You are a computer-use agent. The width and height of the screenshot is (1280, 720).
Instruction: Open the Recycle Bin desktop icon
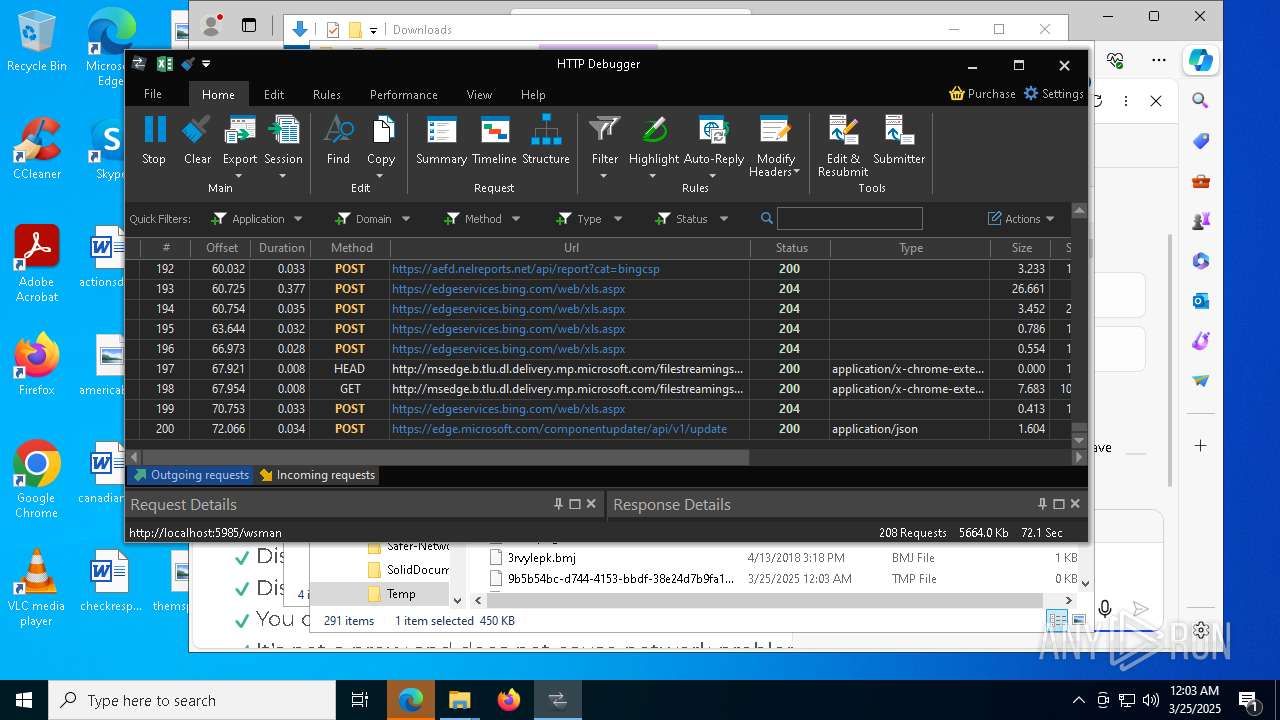(x=36, y=42)
